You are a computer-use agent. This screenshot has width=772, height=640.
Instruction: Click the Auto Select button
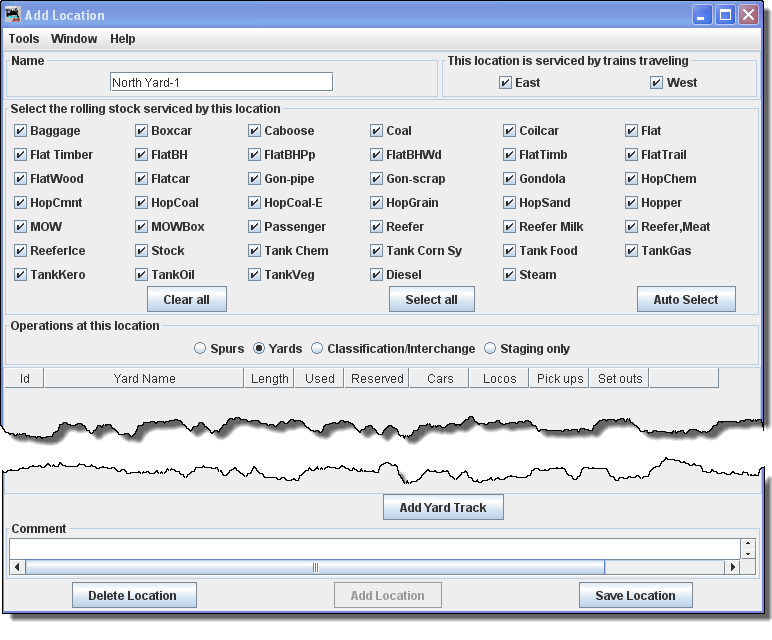(685, 300)
